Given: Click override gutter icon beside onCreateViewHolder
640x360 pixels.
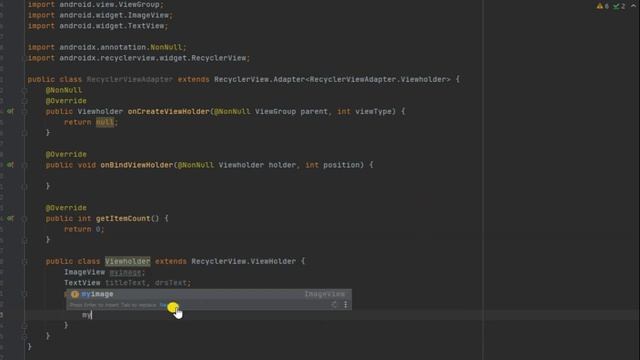Looking at the screenshot, I should tap(10, 111).
